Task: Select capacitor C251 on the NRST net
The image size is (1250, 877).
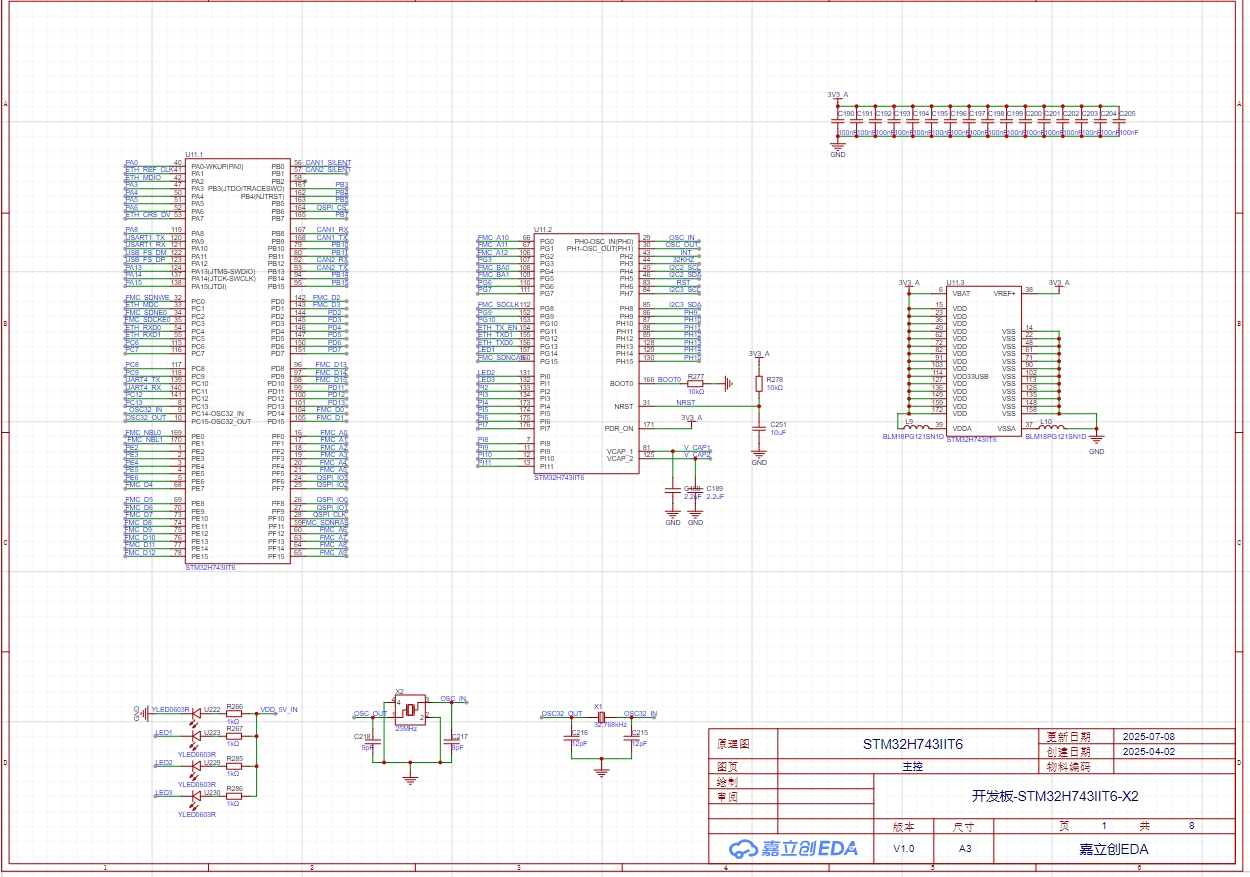Action: (759, 428)
